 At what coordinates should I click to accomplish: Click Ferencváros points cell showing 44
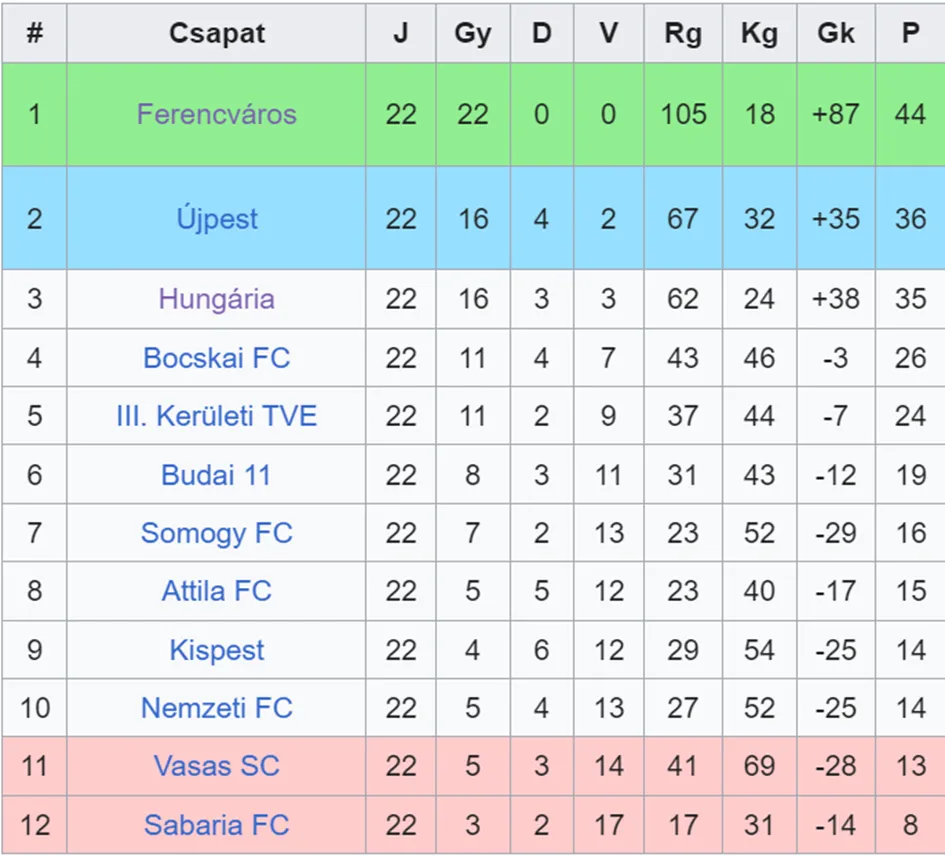pos(910,114)
